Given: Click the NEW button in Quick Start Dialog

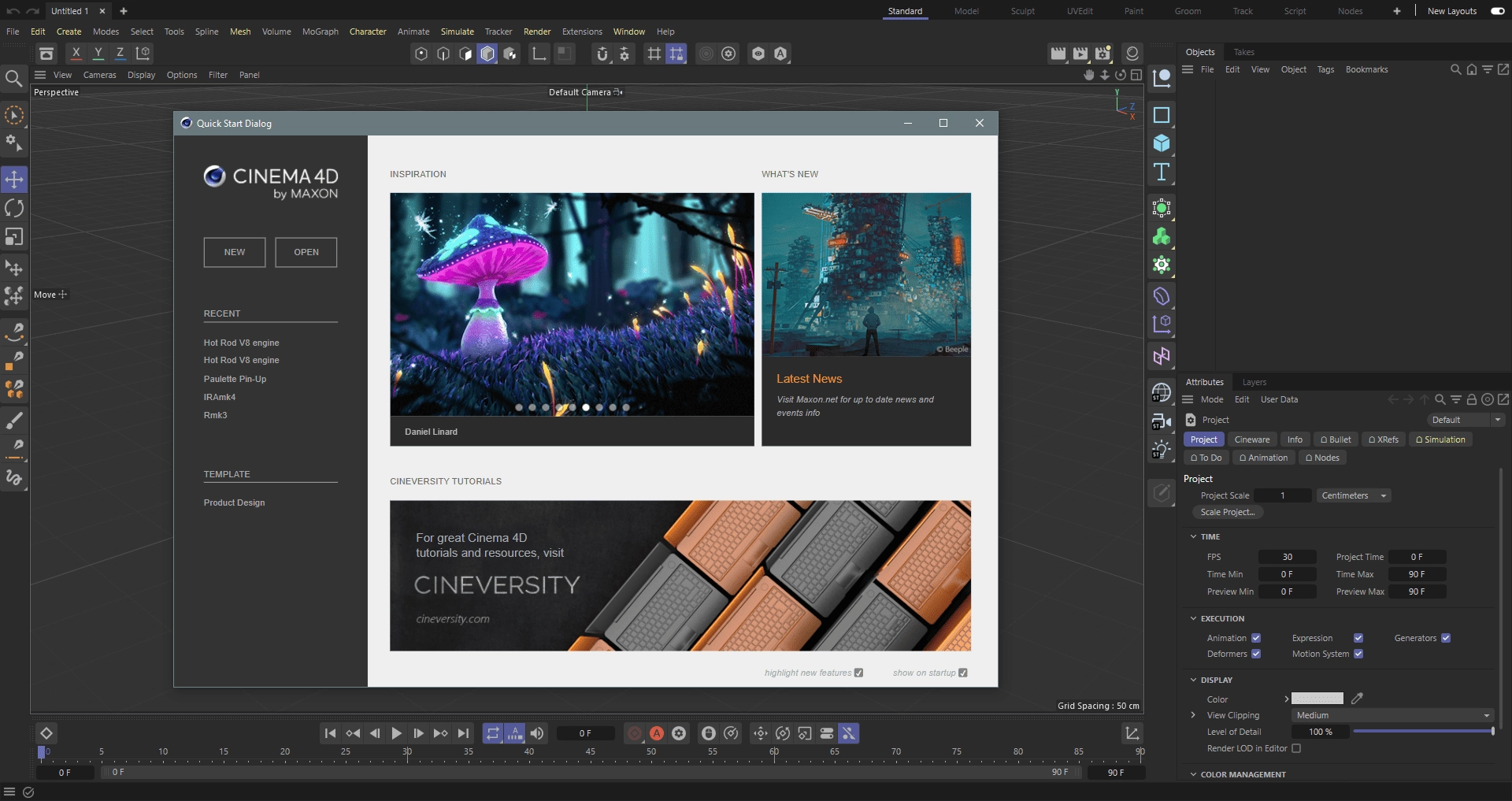Looking at the screenshot, I should click(x=235, y=252).
